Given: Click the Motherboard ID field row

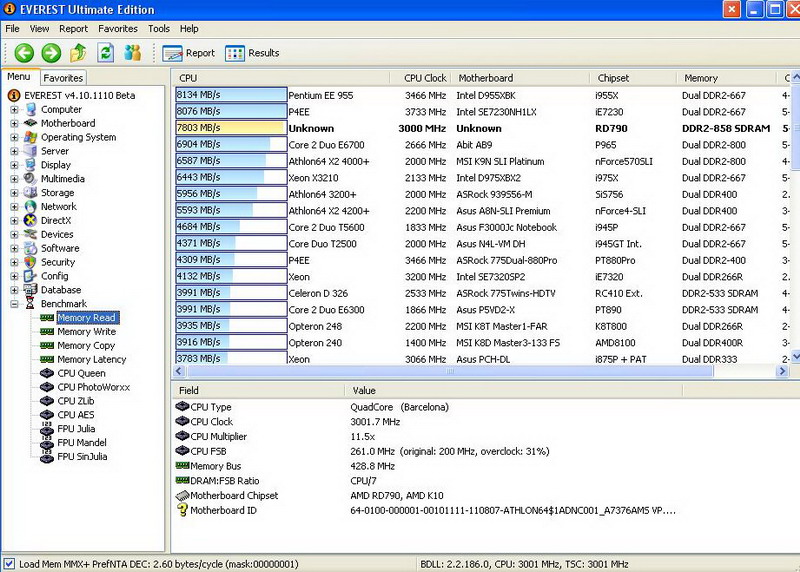Looking at the screenshot, I should [426, 510].
